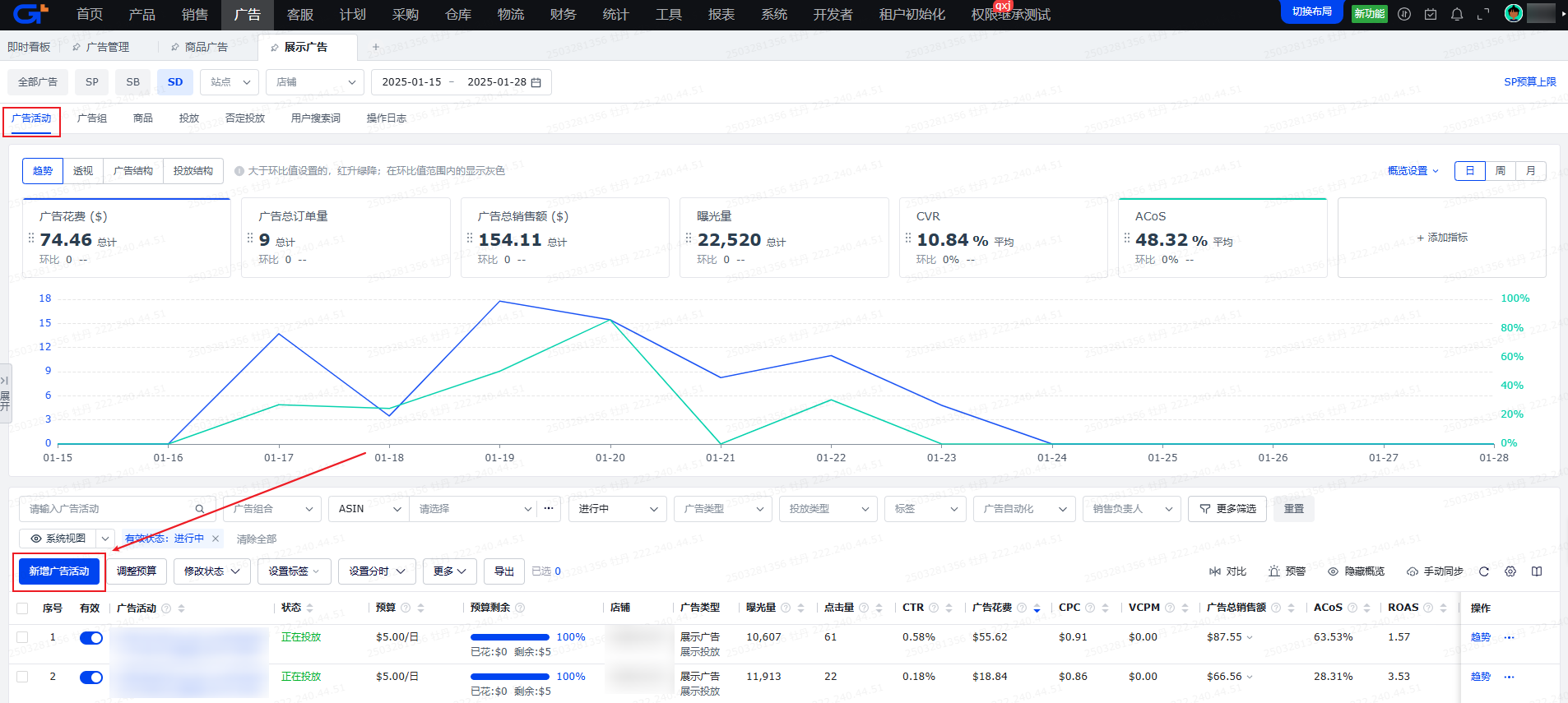Viewport: 1568px width, 703px height.
Task: Open the date range calendar icon
Action: [536, 82]
